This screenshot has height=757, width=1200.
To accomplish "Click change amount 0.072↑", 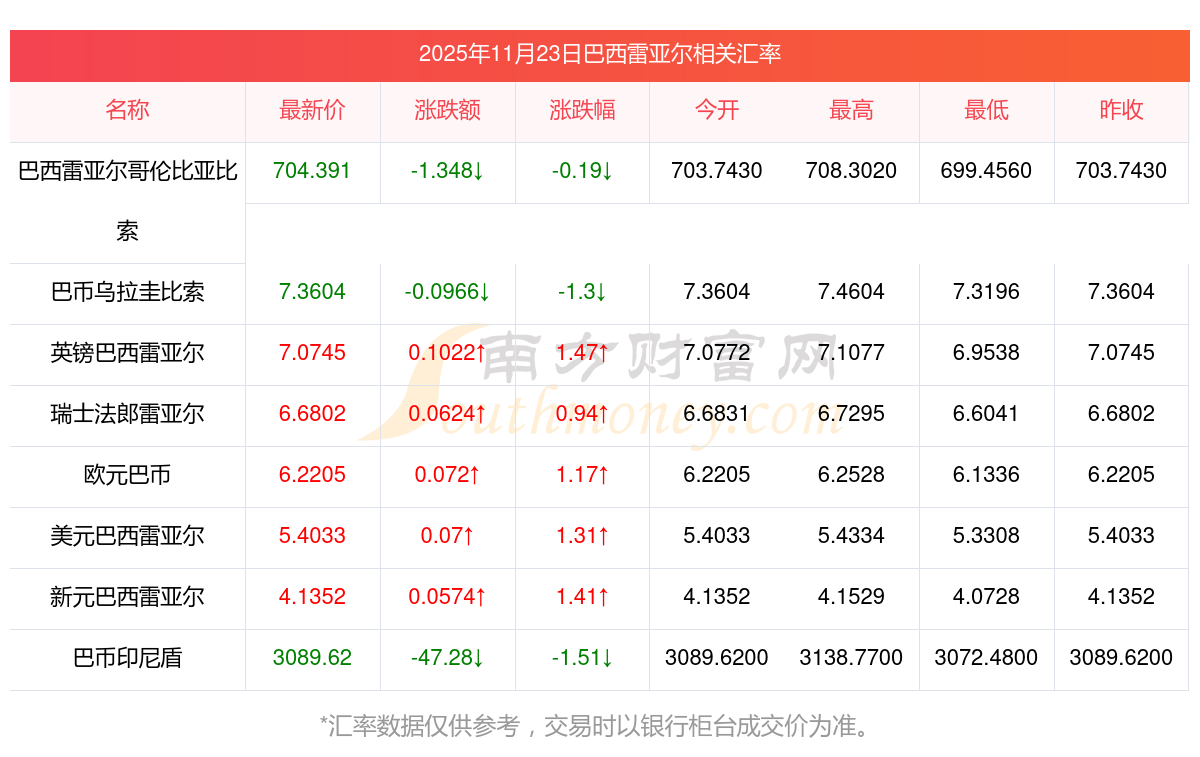I will click(x=447, y=475).
